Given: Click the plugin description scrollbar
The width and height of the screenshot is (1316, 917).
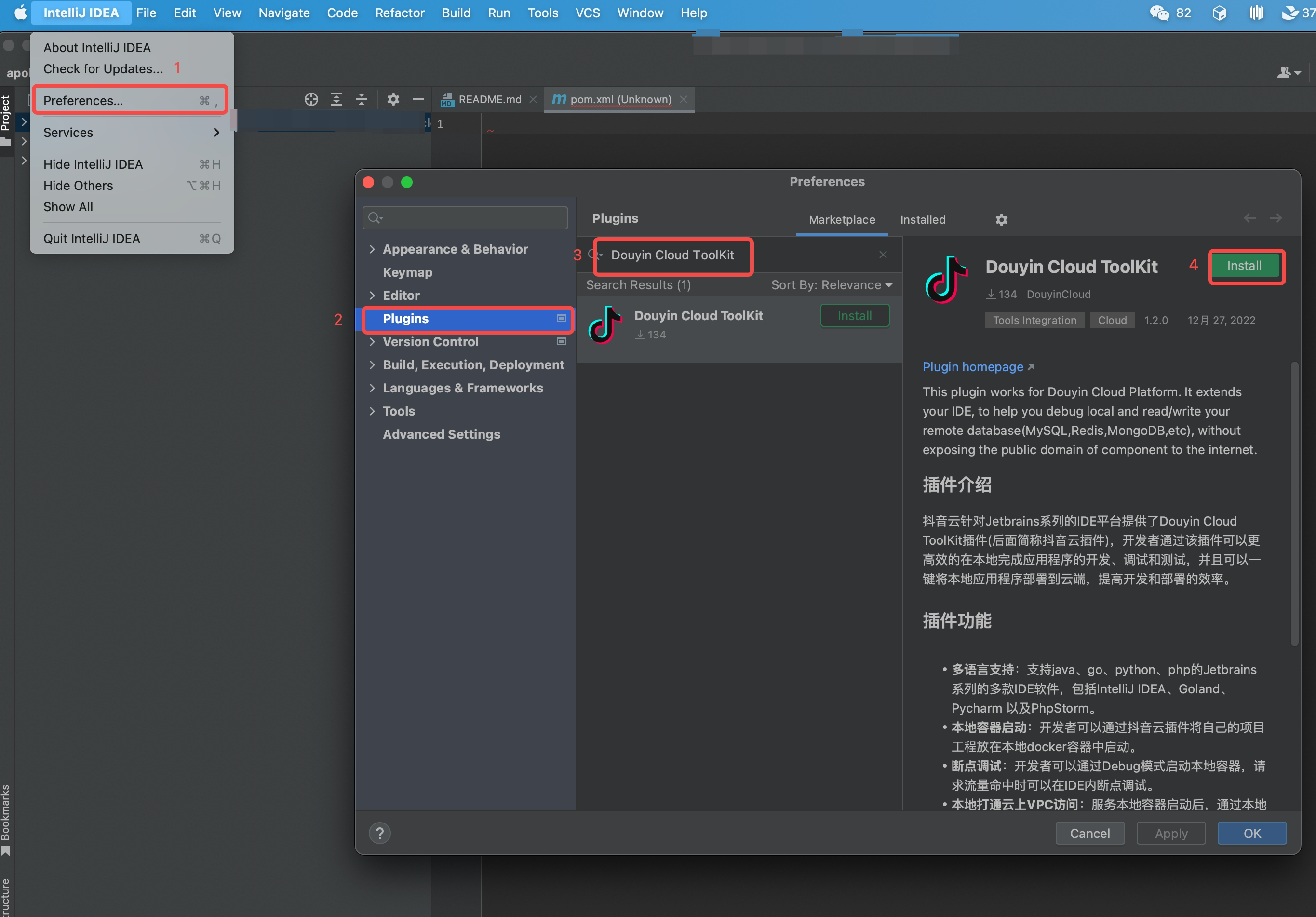Looking at the screenshot, I should (x=1294, y=504).
